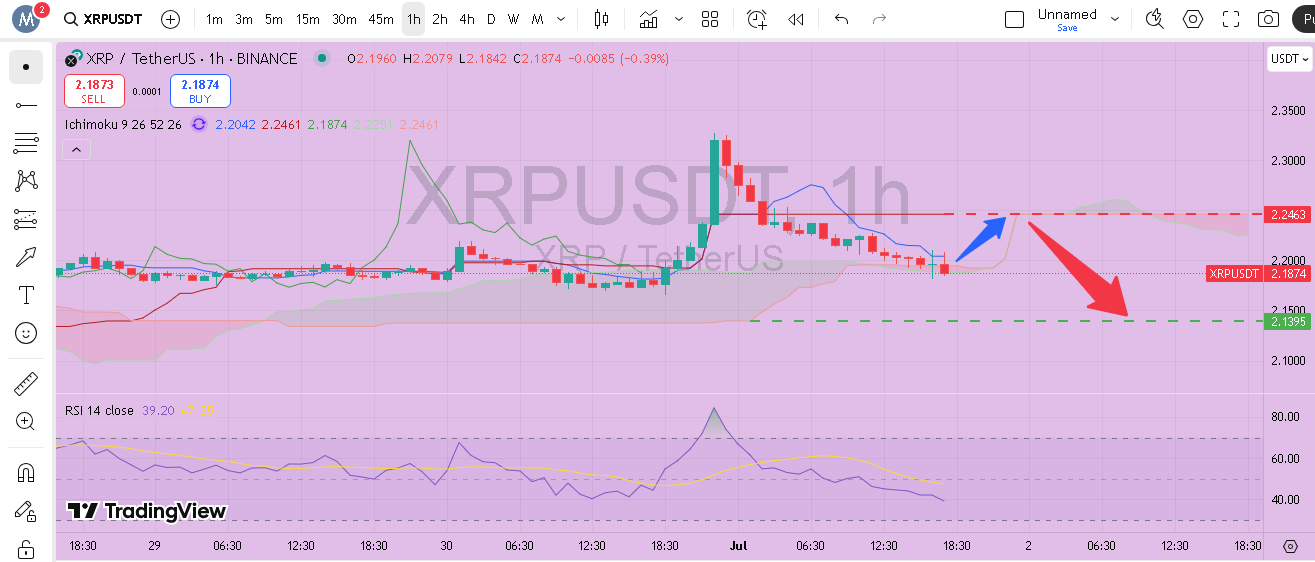Switch to the daily D timeframe
Screen dimensions: 1315x562
click(x=491, y=19)
